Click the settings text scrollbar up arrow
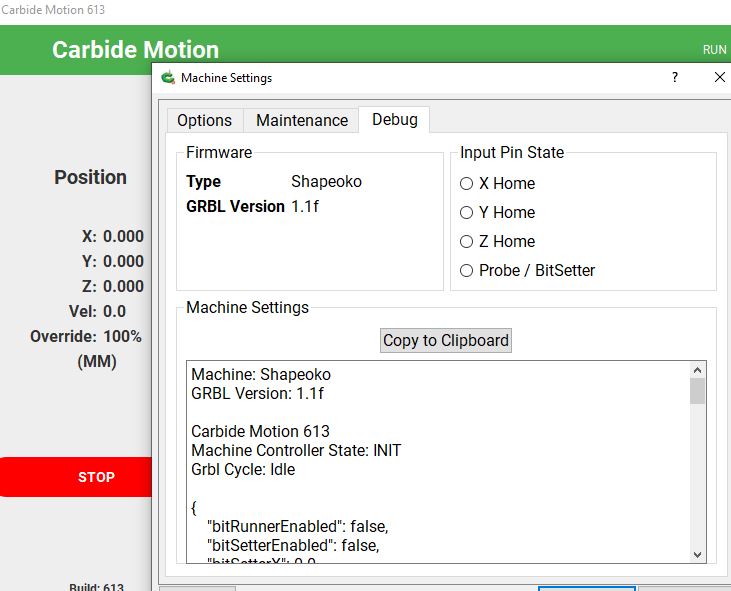The image size is (731, 591). (x=697, y=370)
